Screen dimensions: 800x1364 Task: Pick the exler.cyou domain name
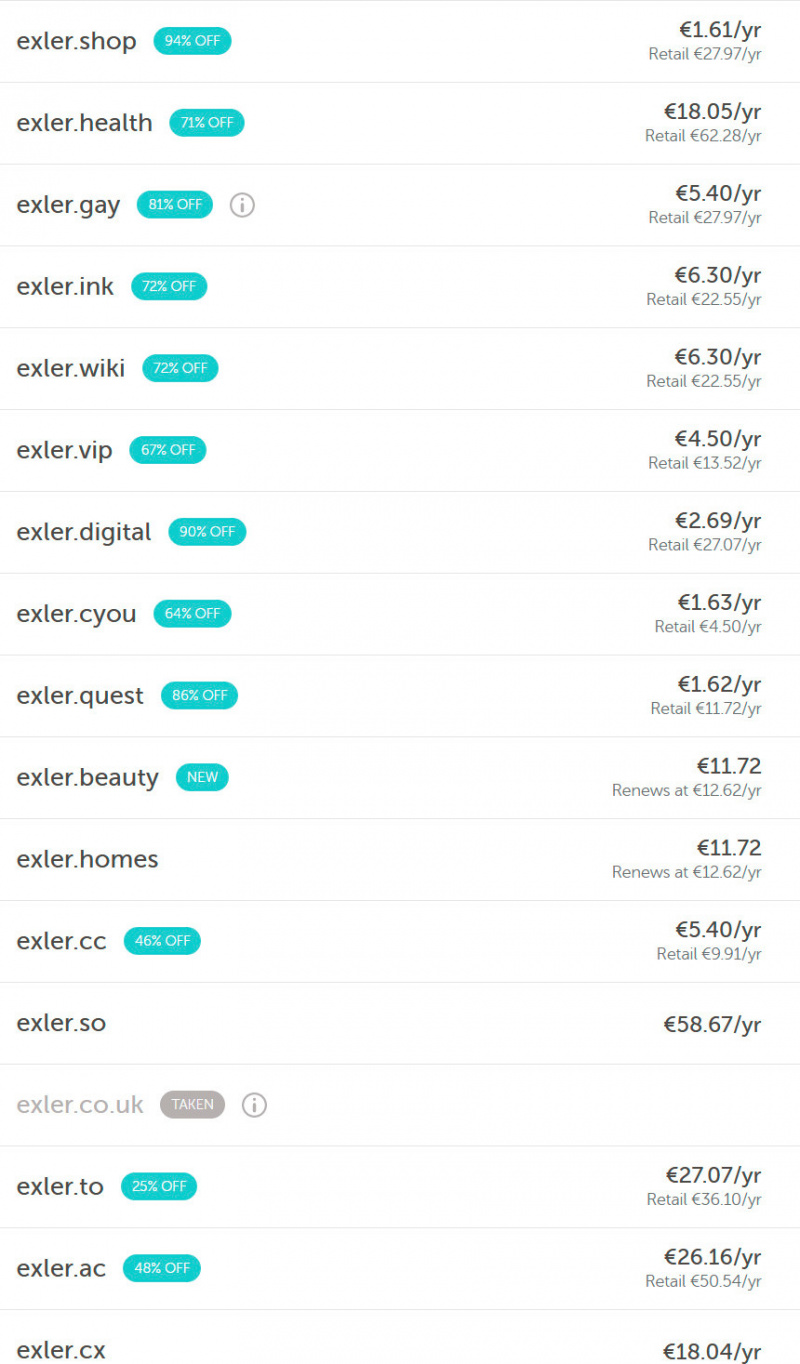(76, 614)
